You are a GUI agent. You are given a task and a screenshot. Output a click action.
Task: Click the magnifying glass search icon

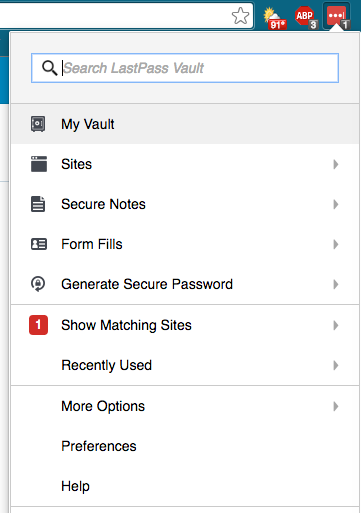coord(49,68)
